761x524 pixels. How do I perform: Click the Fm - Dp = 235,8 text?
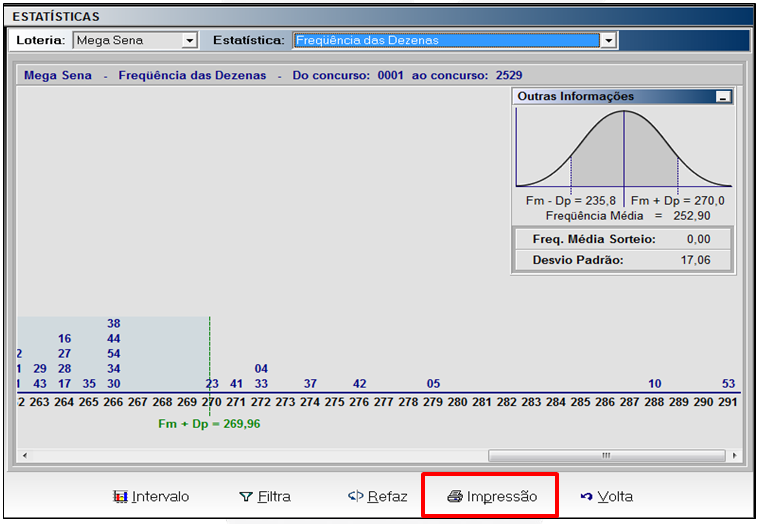point(571,201)
